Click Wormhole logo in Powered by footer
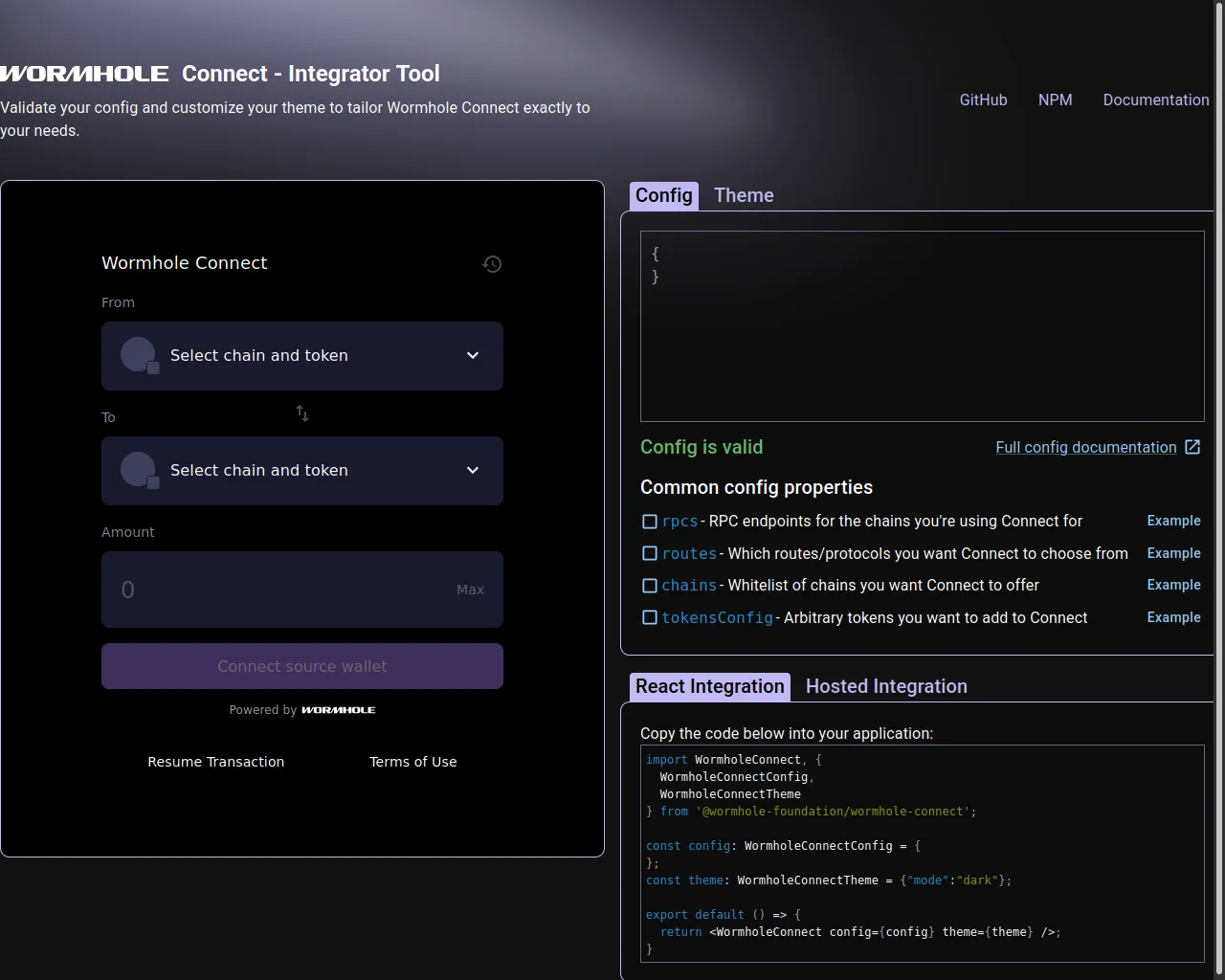 pyautogui.click(x=339, y=710)
